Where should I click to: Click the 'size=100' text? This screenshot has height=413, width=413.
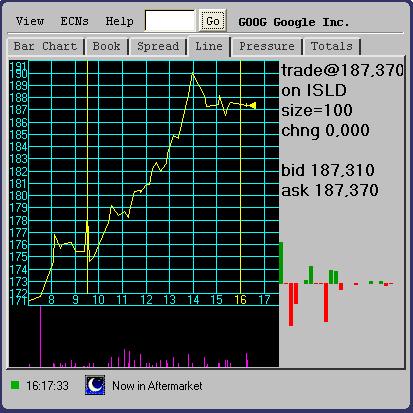coord(317,110)
